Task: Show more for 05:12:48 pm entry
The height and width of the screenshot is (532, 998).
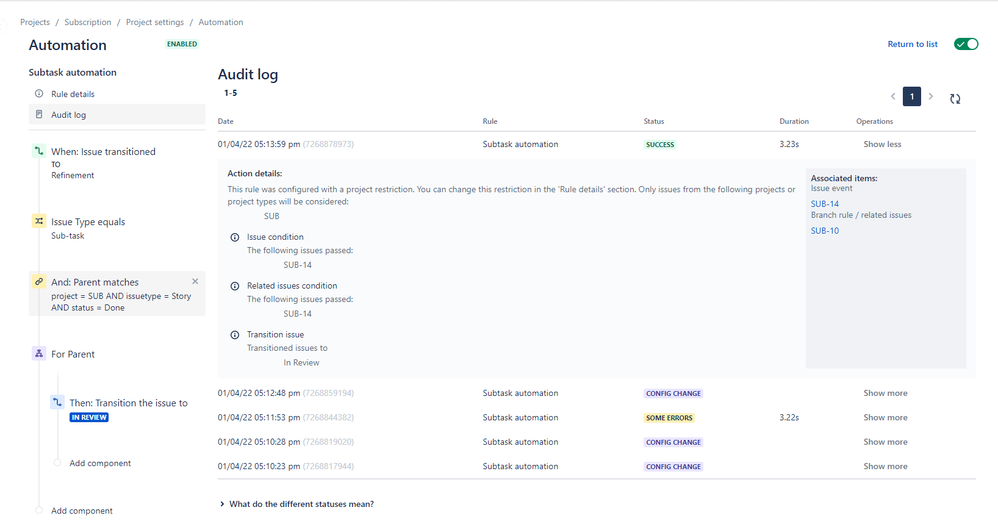Action: pos(885,393)
